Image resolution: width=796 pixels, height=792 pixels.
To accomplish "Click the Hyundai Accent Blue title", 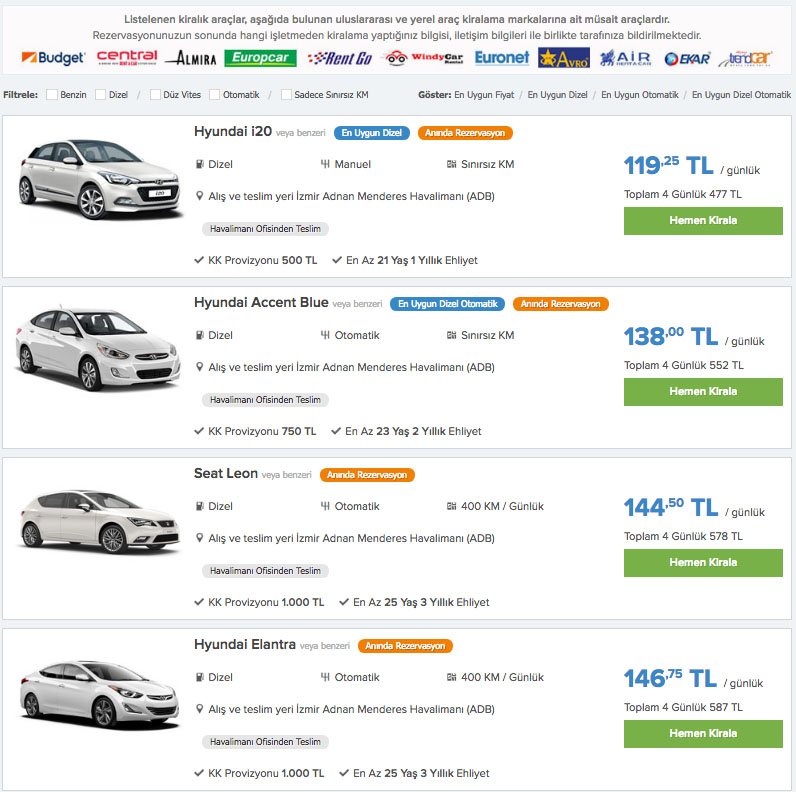I will click(x=261, y=303).
